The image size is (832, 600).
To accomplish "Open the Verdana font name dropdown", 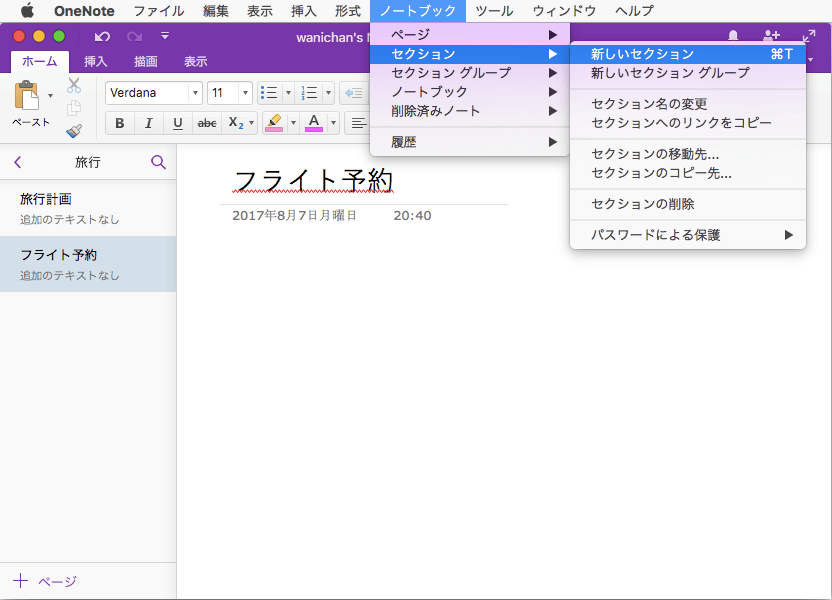I will pyautogui.click(x=195, y=93).
